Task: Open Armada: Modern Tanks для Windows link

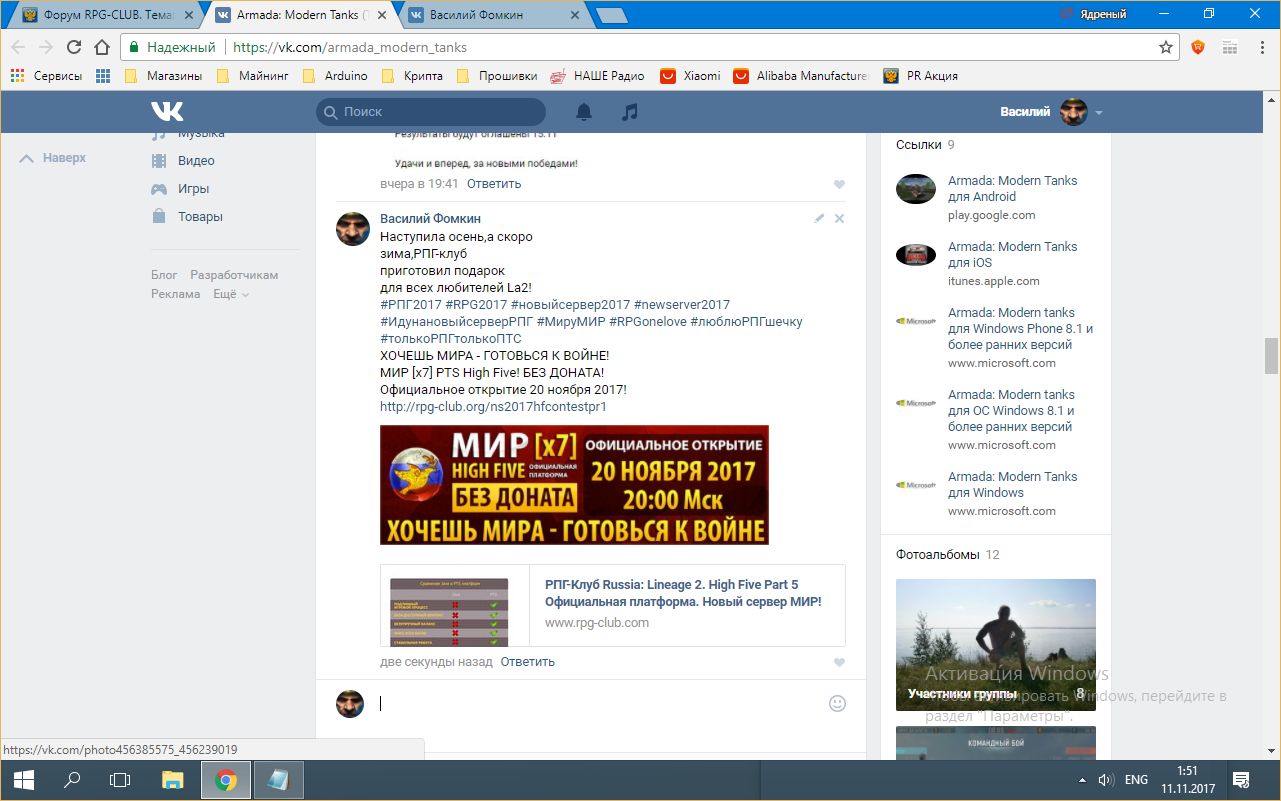Action: (x=1012, y=485)
